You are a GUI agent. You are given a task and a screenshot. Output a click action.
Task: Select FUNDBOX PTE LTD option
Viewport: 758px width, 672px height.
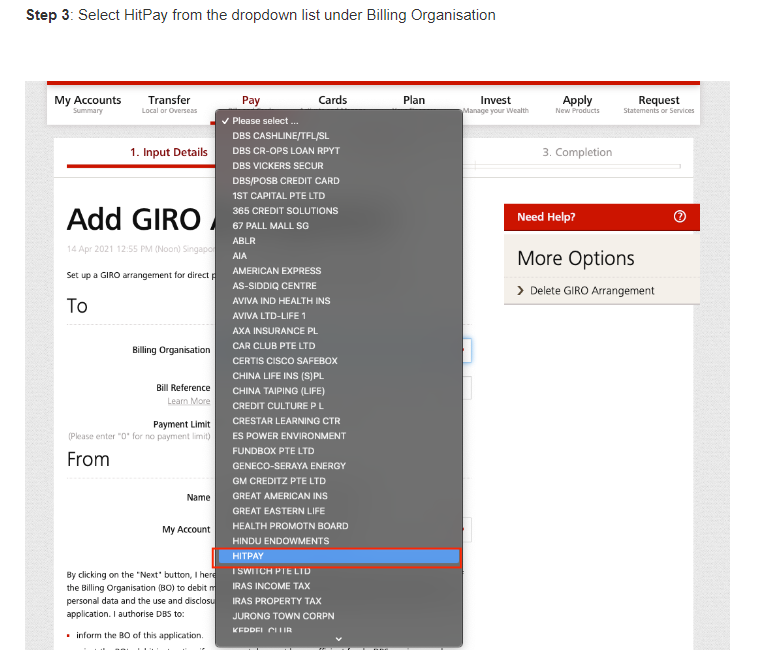coord(339,451)
